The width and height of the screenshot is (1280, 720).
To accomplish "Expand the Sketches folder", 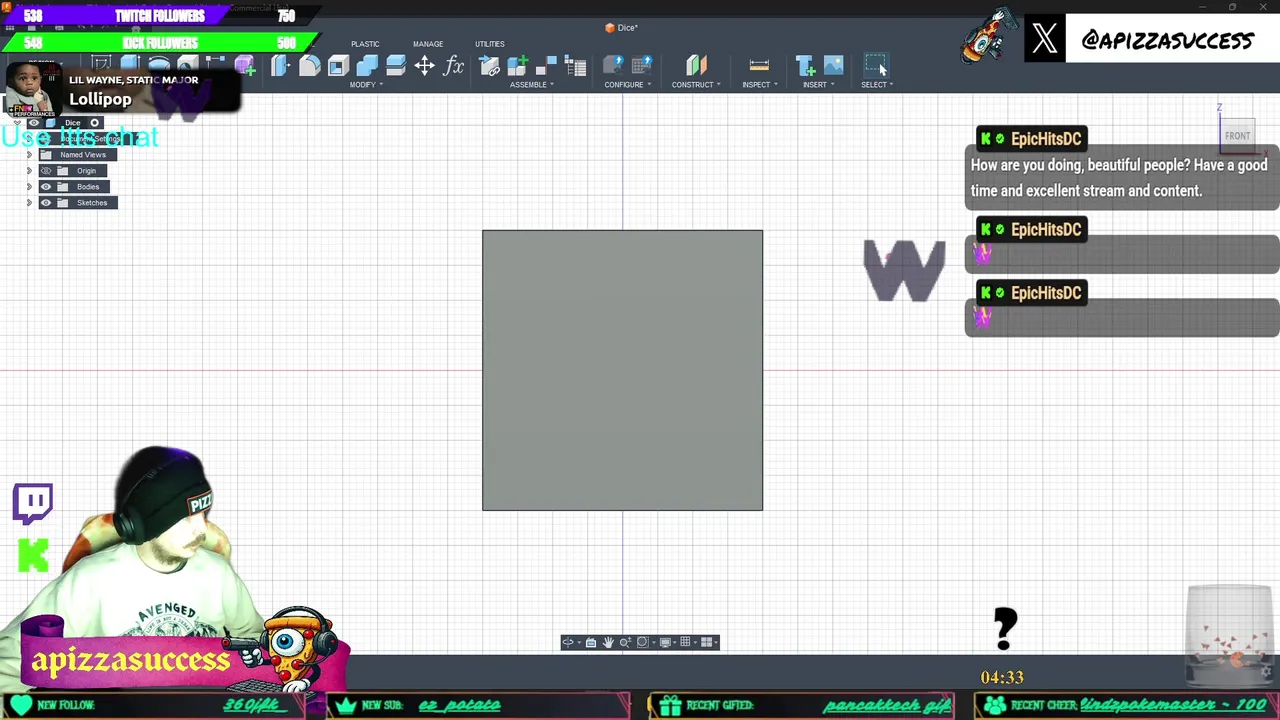I will point(29,203).
